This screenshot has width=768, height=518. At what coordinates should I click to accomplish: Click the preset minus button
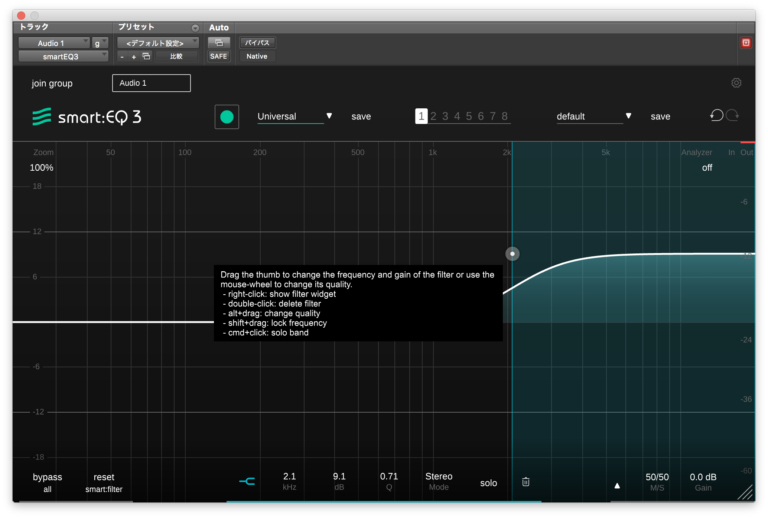pos(122,57)
